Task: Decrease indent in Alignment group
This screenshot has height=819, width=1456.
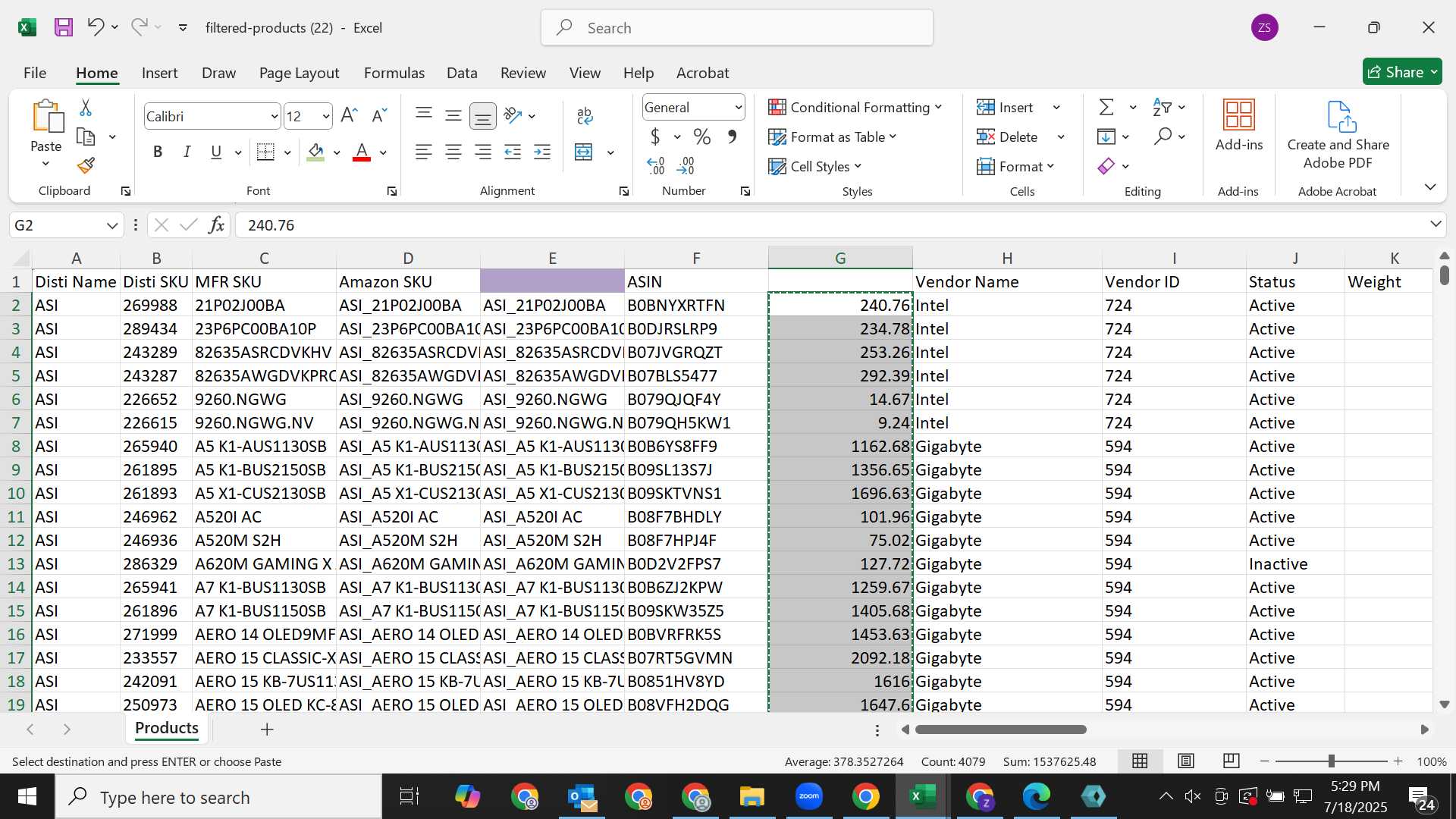Action: (x=513, y=152)
